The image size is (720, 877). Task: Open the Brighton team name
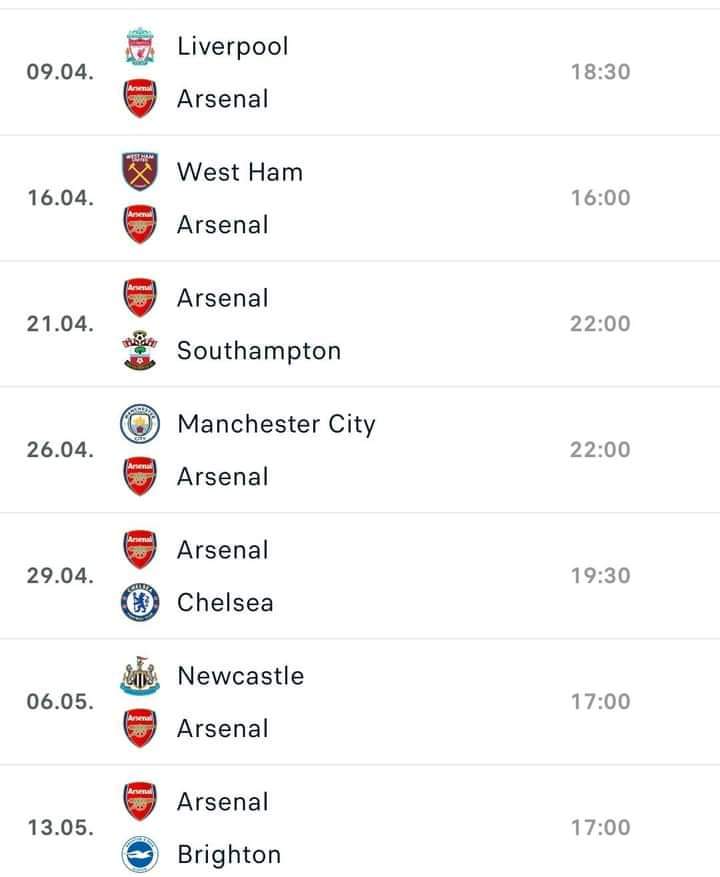(x=229, y=855)
